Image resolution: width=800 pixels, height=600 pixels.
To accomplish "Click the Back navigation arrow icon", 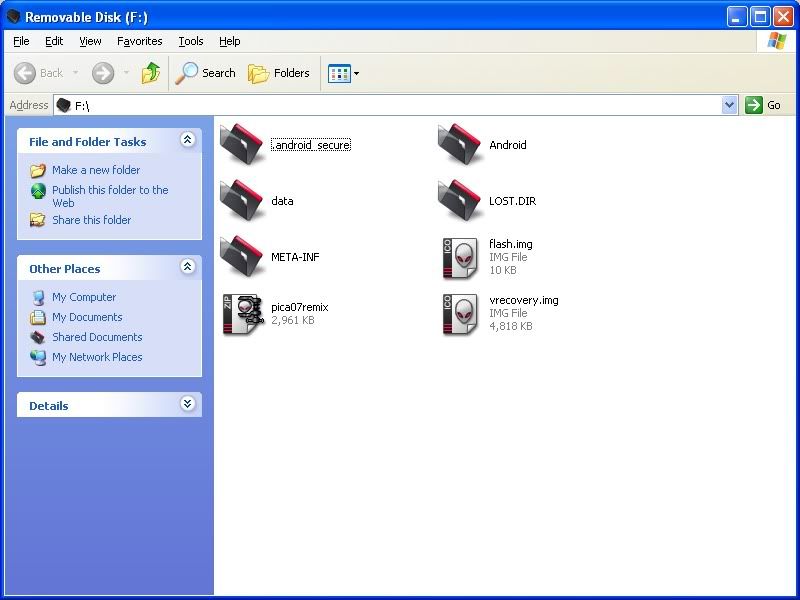I will [x=24, y=73].
